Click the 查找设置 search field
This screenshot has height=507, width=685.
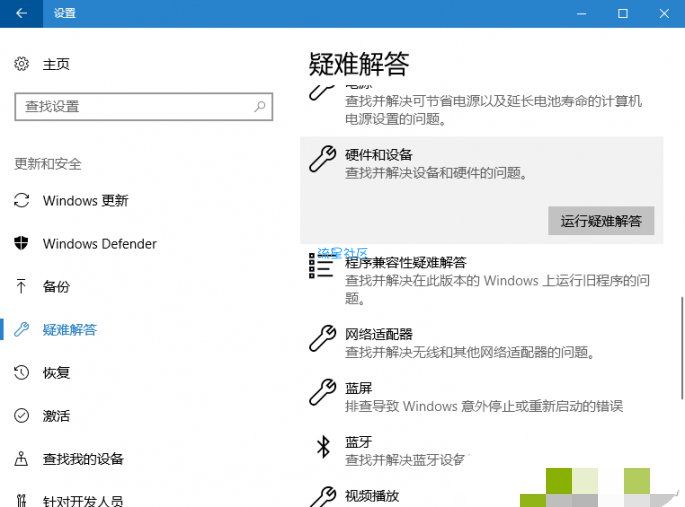coord(143,106)
